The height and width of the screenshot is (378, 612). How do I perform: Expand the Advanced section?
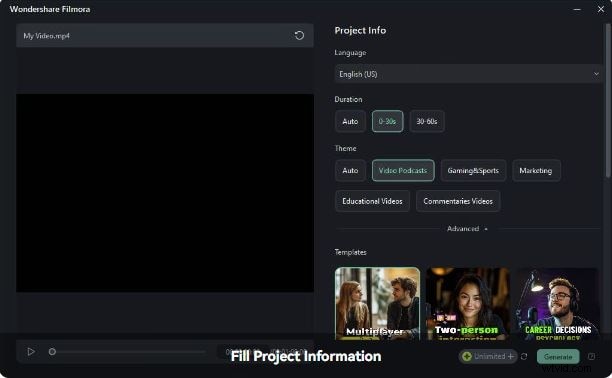(x=467, y=229)
